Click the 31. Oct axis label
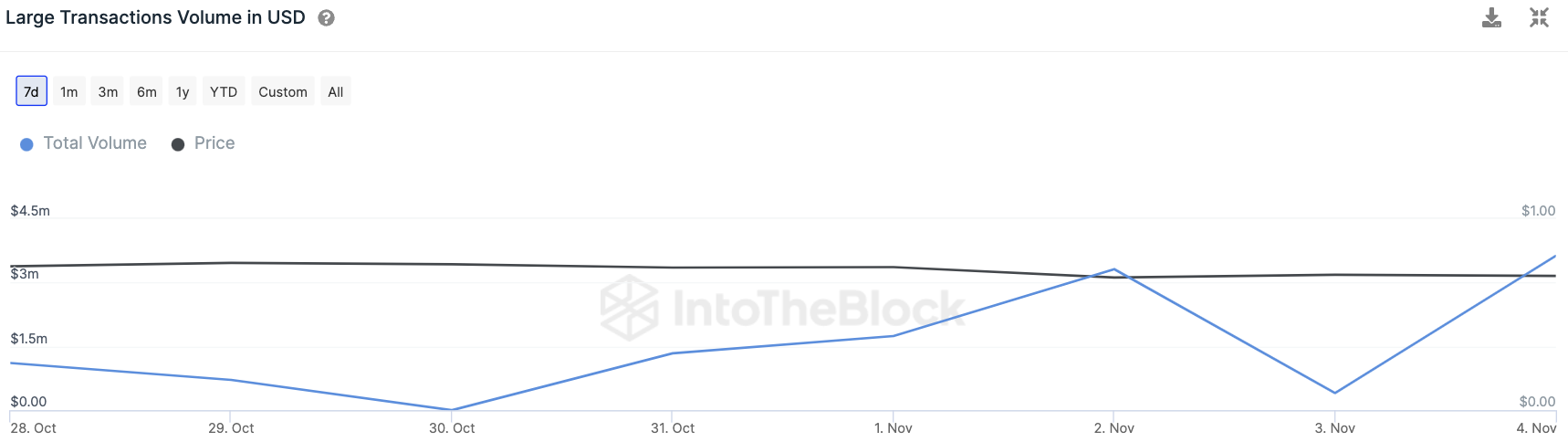This screenshot has width=1568, height=442. (x=673, y=428)
